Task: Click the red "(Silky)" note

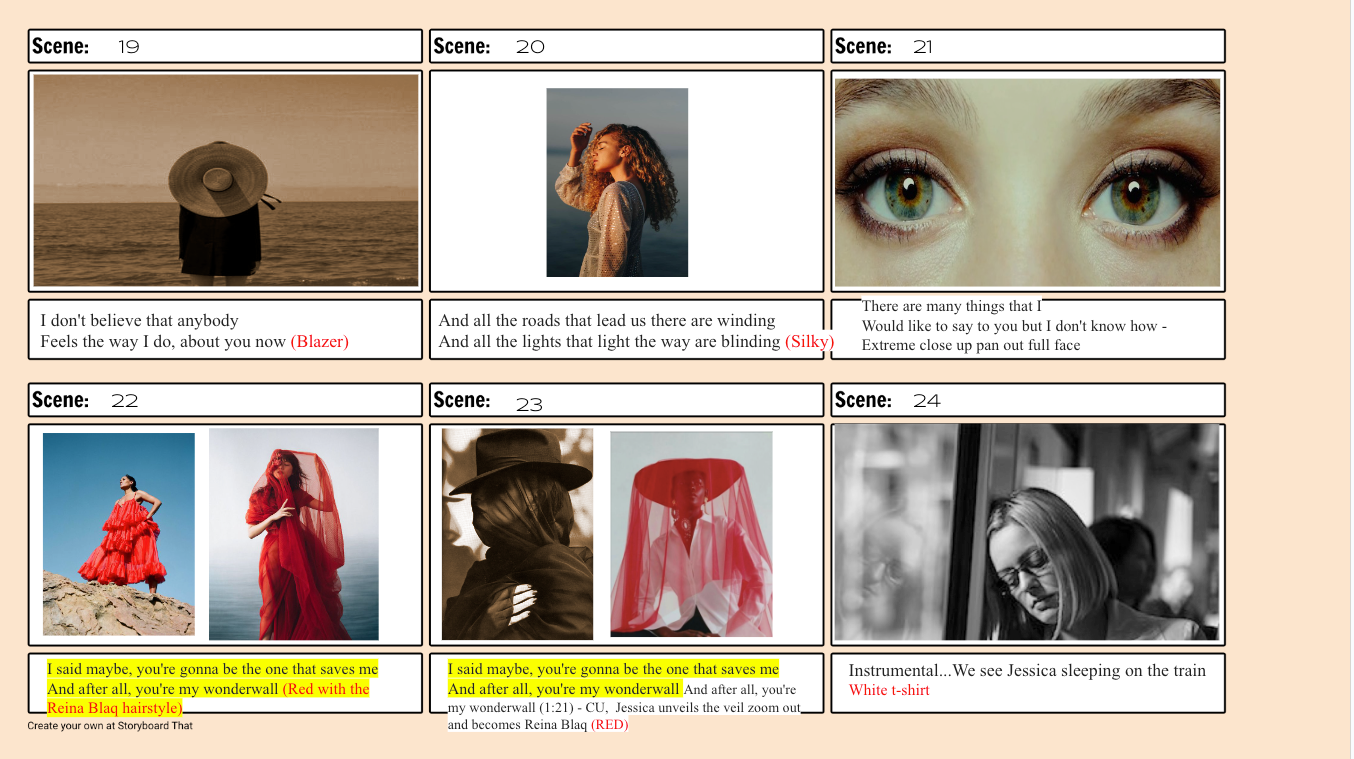Action: (x=809, y=342)
